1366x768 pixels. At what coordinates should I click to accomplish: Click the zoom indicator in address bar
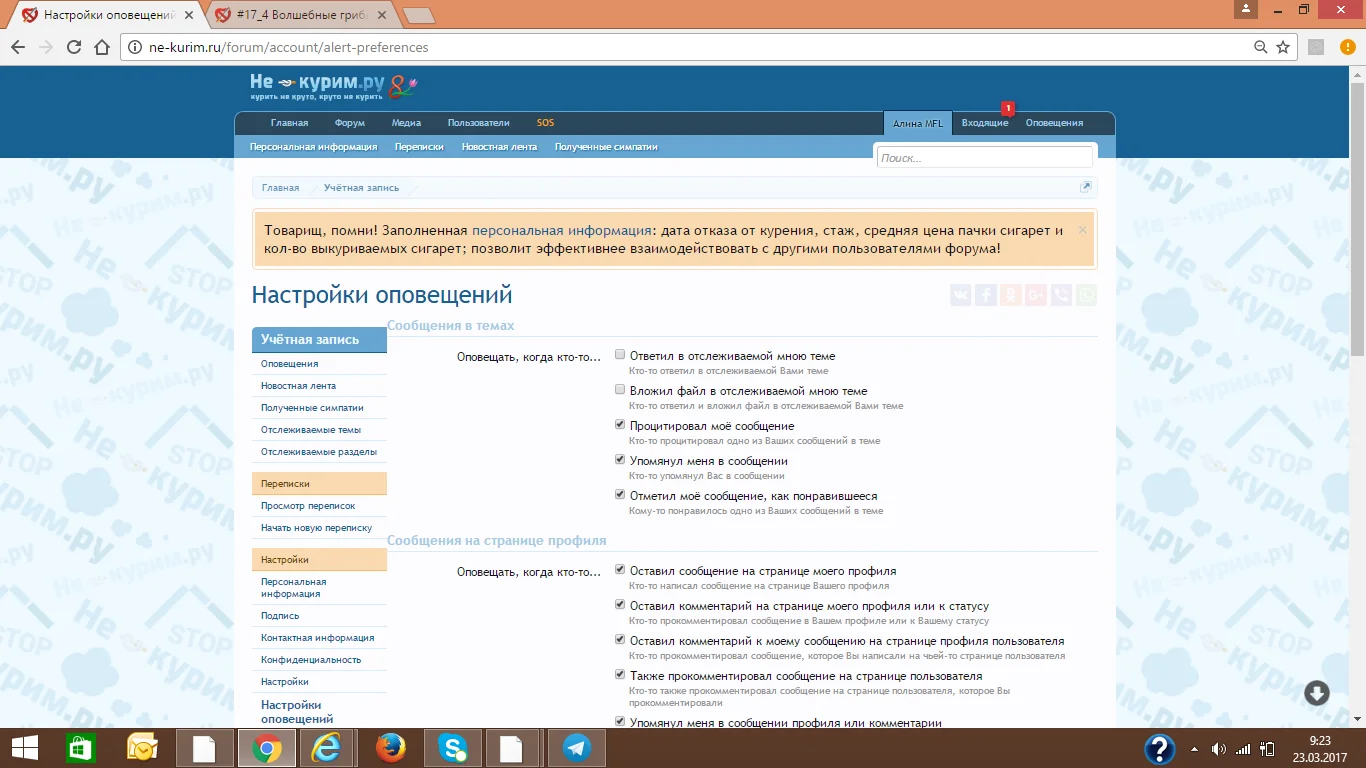point(1261,47)
